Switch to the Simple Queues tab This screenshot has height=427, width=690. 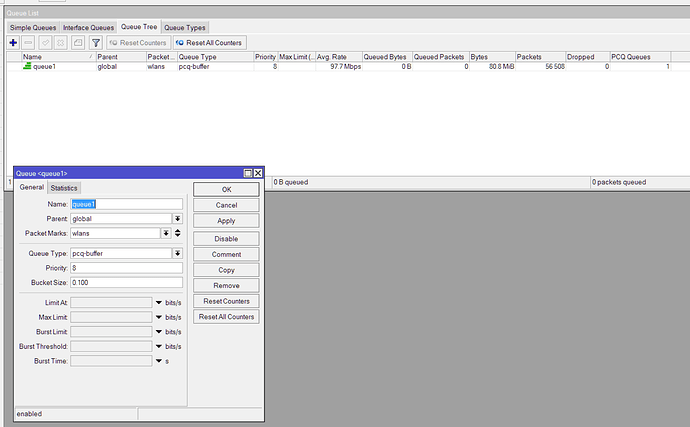33,27
